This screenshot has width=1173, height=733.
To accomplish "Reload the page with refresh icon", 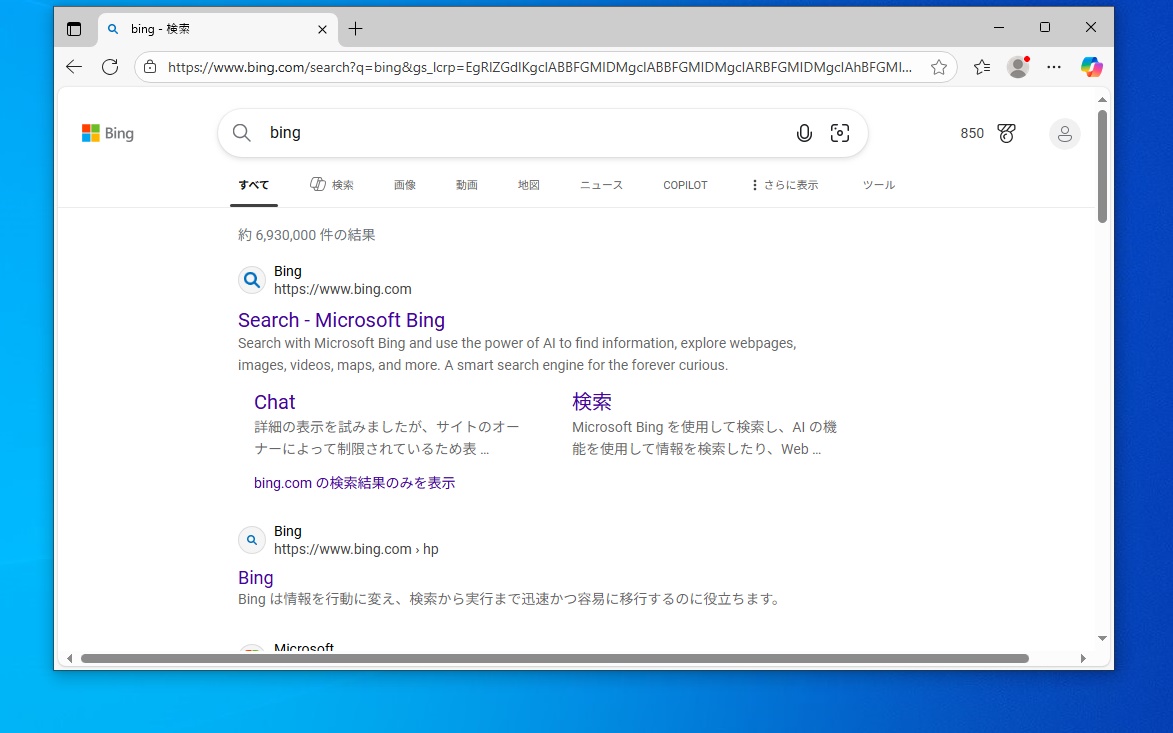I will point(110,67).
